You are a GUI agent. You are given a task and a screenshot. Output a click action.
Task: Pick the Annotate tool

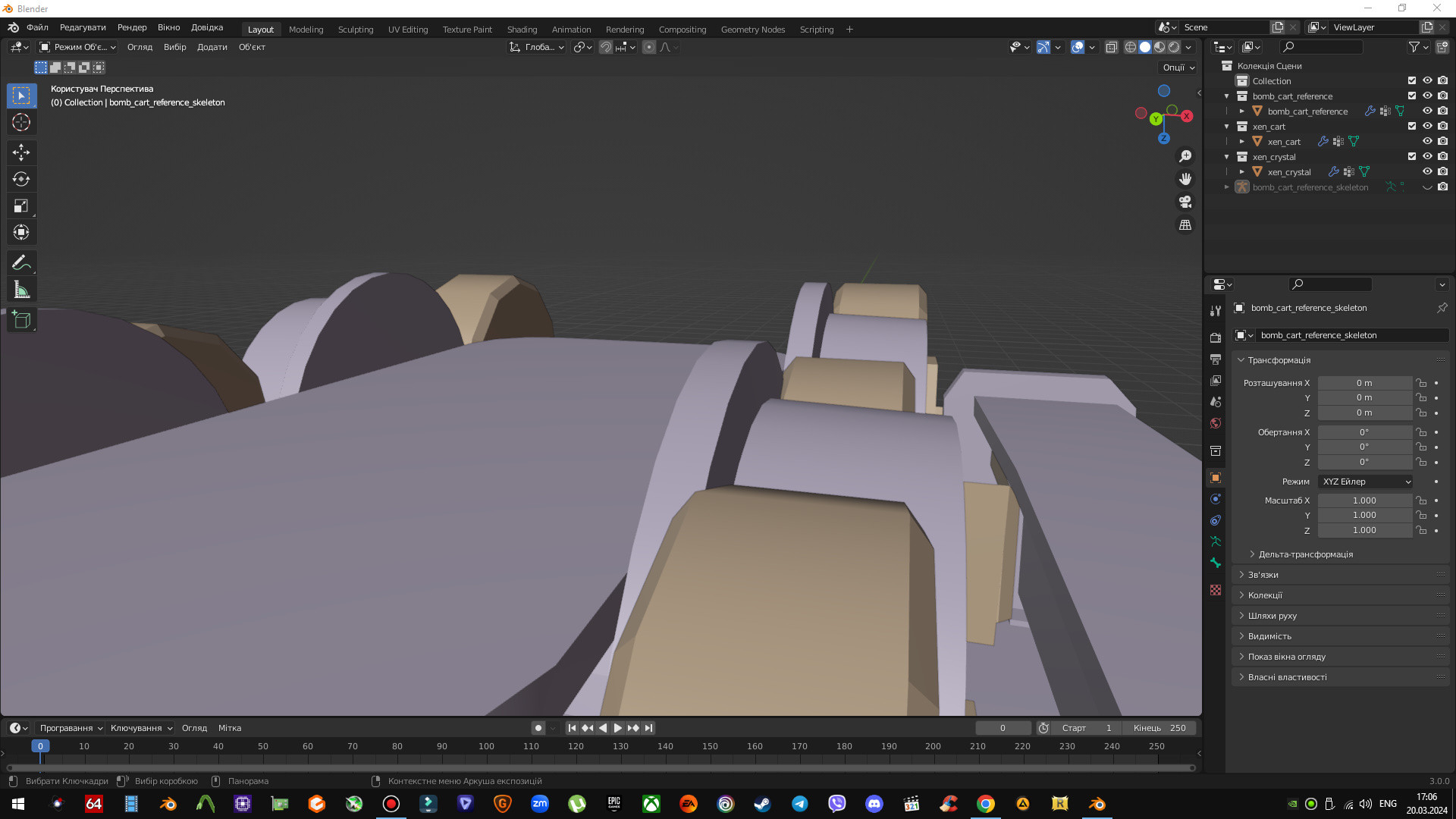click(x=21, y=262)
